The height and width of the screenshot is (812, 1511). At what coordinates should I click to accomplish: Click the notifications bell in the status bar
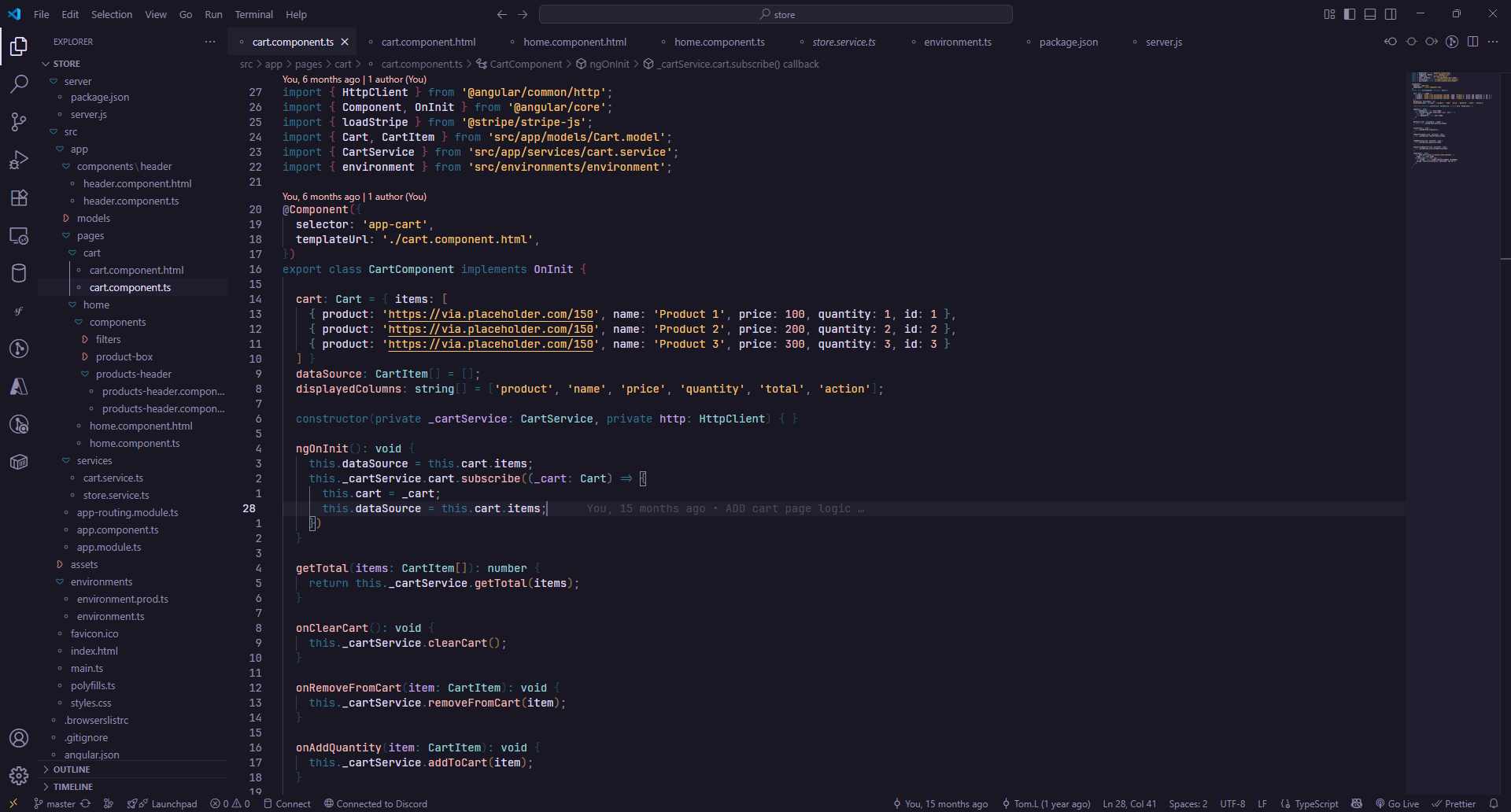(x=1499, y=803)
